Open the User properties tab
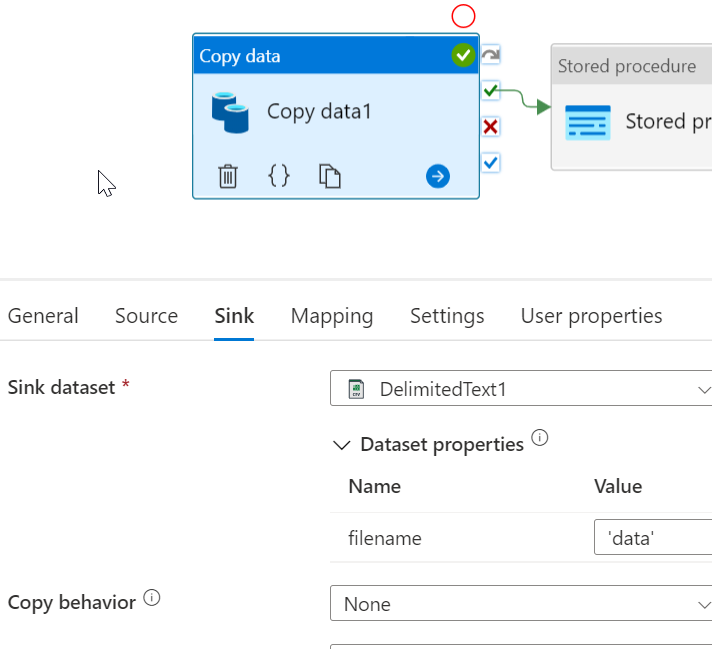This screenshot has height=649, width=712. tap(591, 316)
